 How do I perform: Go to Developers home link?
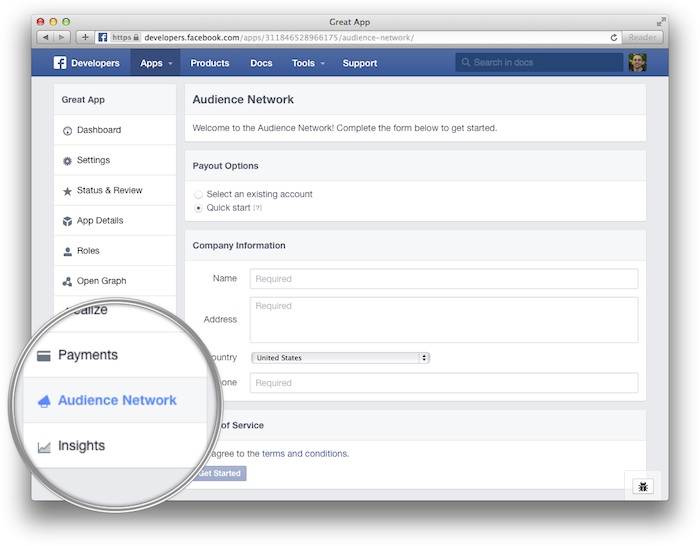tap(95, 63)
